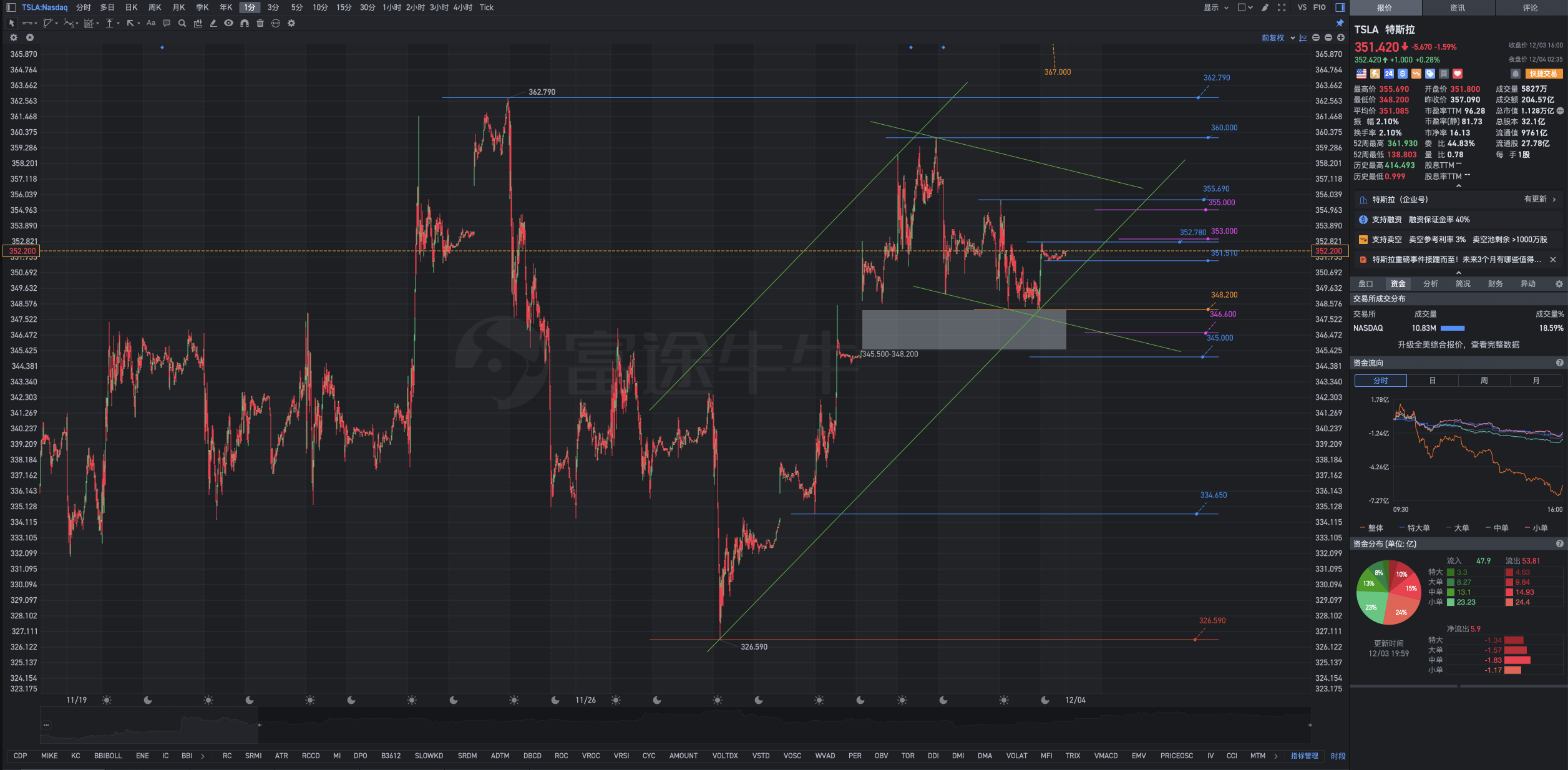Image resolution: width=1568 pixels, height=770 pixels.
Task: Click the timeline navigator left handle
Action: [260, 725]
